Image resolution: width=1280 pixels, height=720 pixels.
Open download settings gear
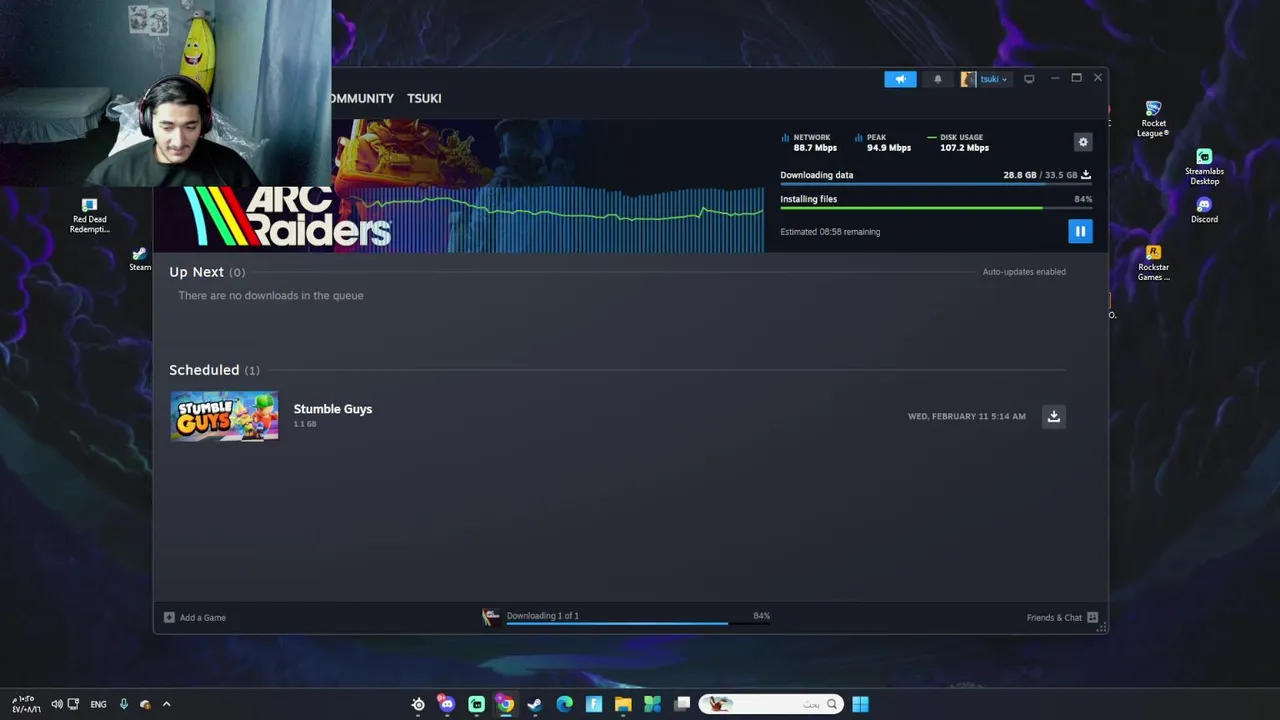[1083, 142]
